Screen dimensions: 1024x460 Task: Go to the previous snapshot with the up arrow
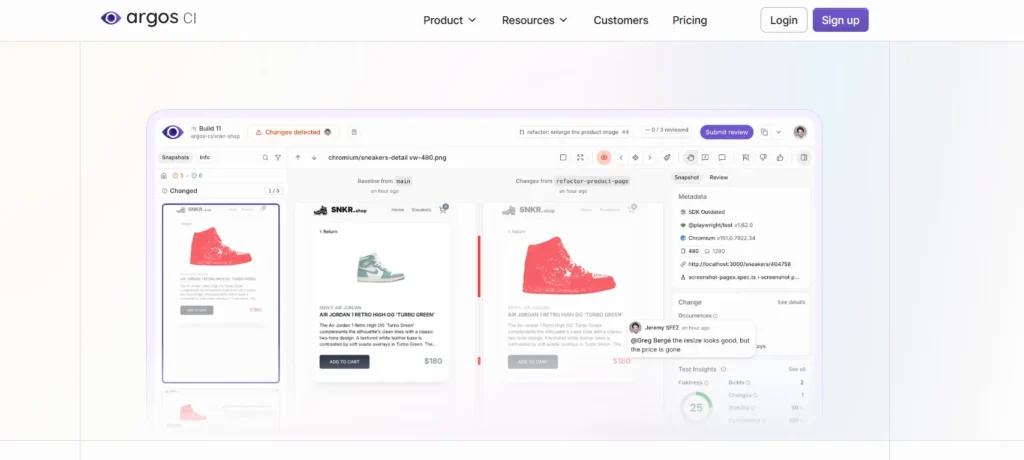pos(298,157)
